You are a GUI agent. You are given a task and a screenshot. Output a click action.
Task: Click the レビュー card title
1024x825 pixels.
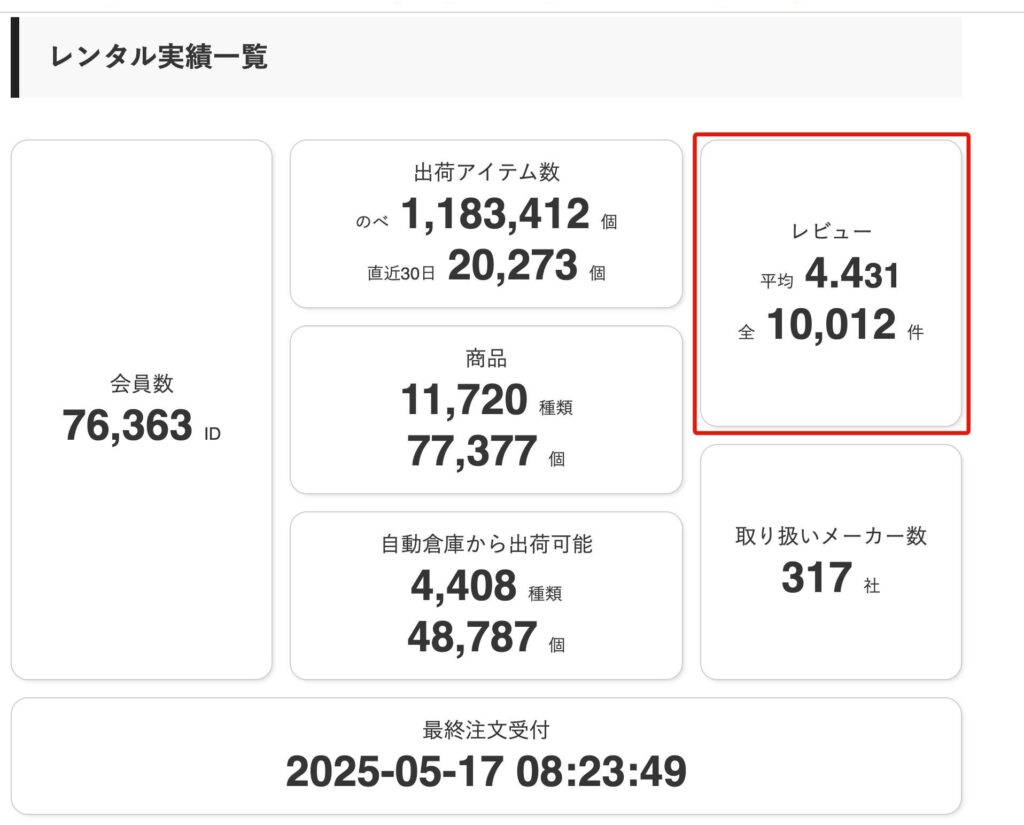[831, 231]
